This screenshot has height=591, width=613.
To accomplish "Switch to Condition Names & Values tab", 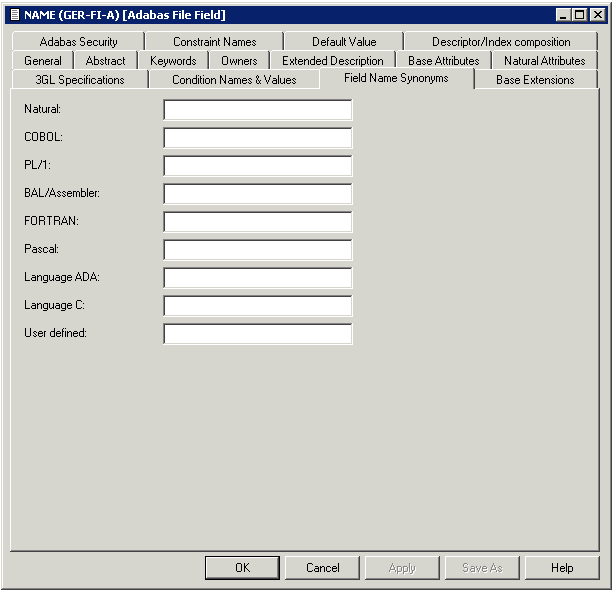I will [x=234, y=80].
